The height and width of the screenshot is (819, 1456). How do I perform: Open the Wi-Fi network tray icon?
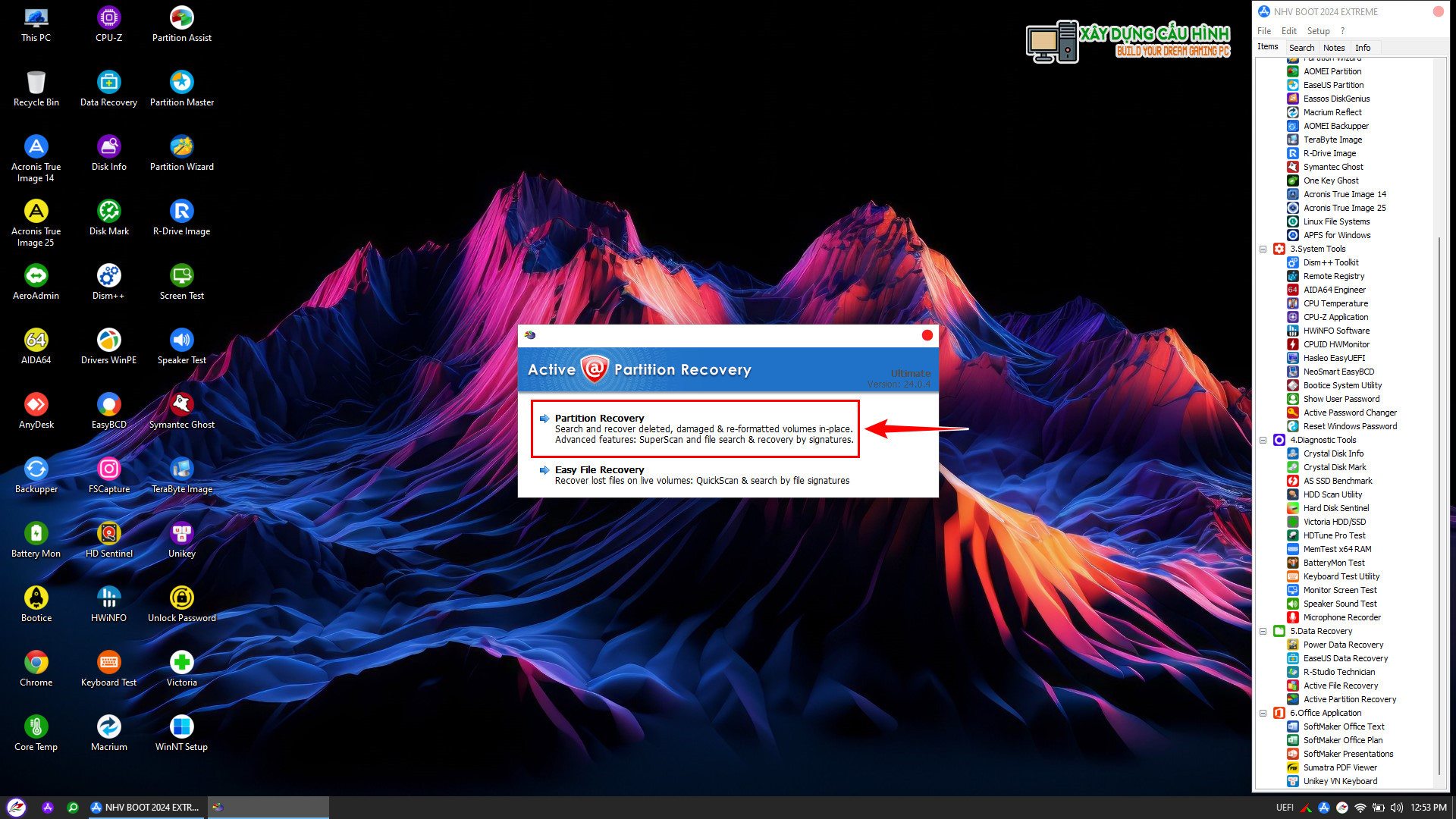click(1360, 808)
